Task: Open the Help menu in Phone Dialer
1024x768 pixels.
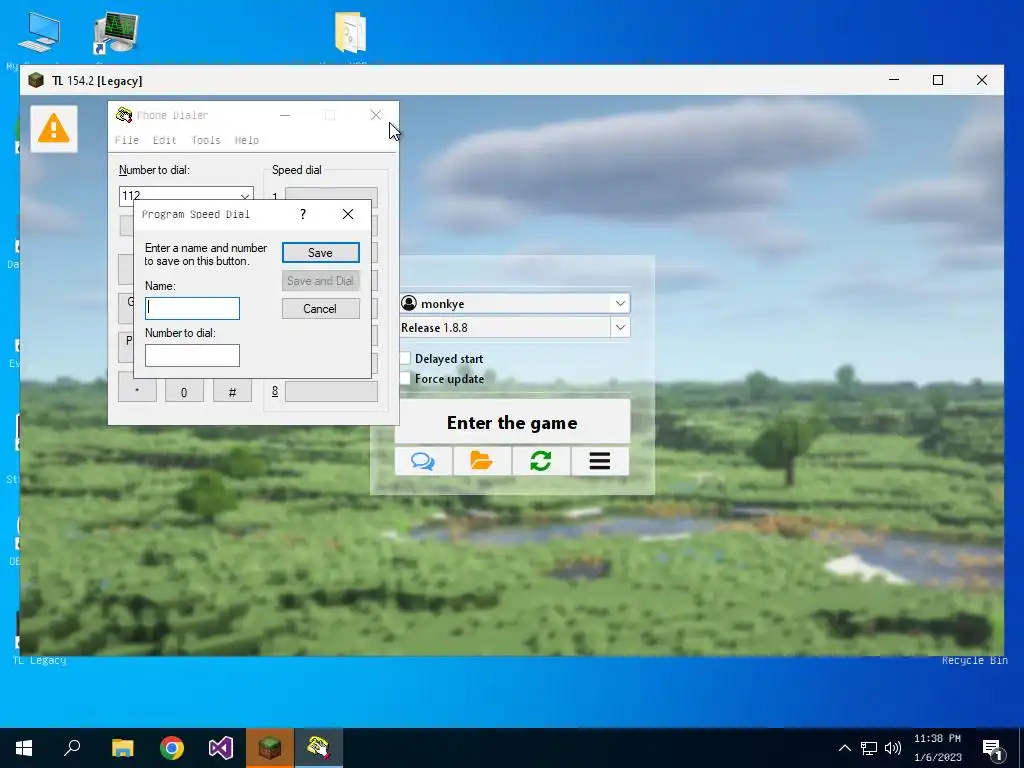Action: tap(247, 140)
